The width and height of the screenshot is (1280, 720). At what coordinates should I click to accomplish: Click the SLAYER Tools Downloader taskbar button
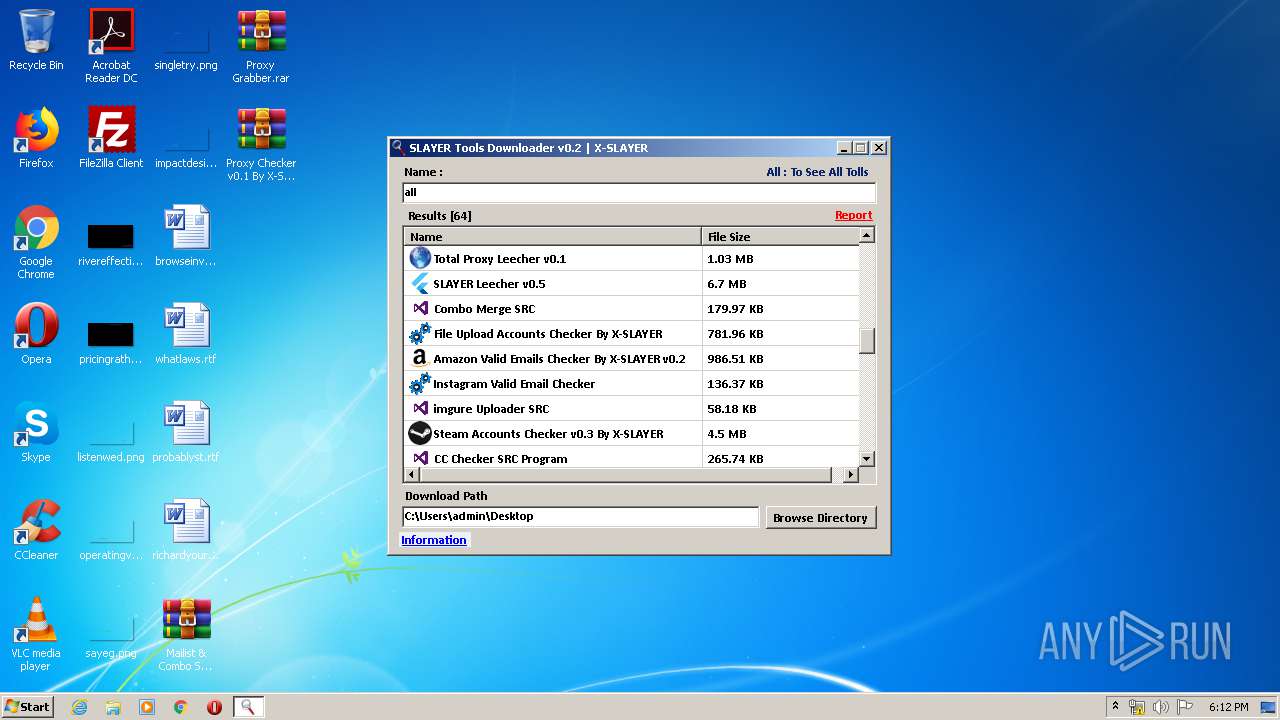click(x=248, y=707)
